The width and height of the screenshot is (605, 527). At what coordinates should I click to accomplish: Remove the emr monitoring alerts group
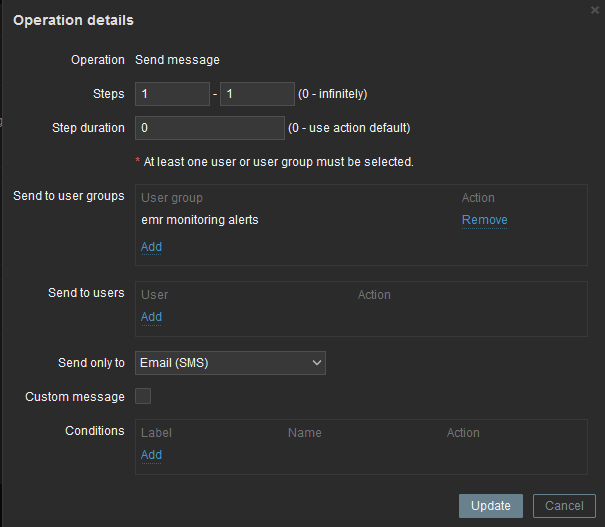(484, 220)
